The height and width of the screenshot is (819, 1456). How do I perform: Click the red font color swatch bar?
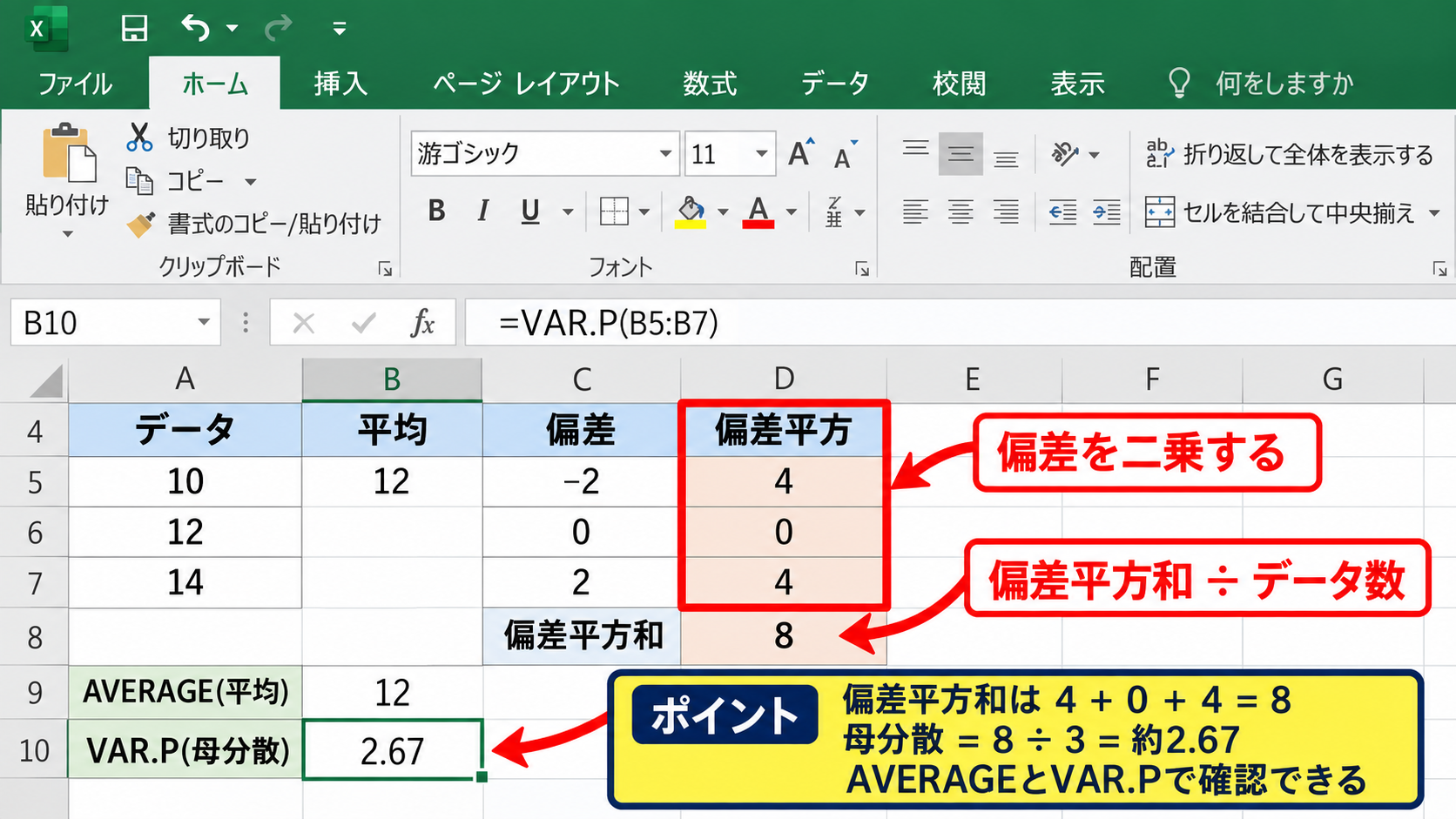tap(758, 224)
